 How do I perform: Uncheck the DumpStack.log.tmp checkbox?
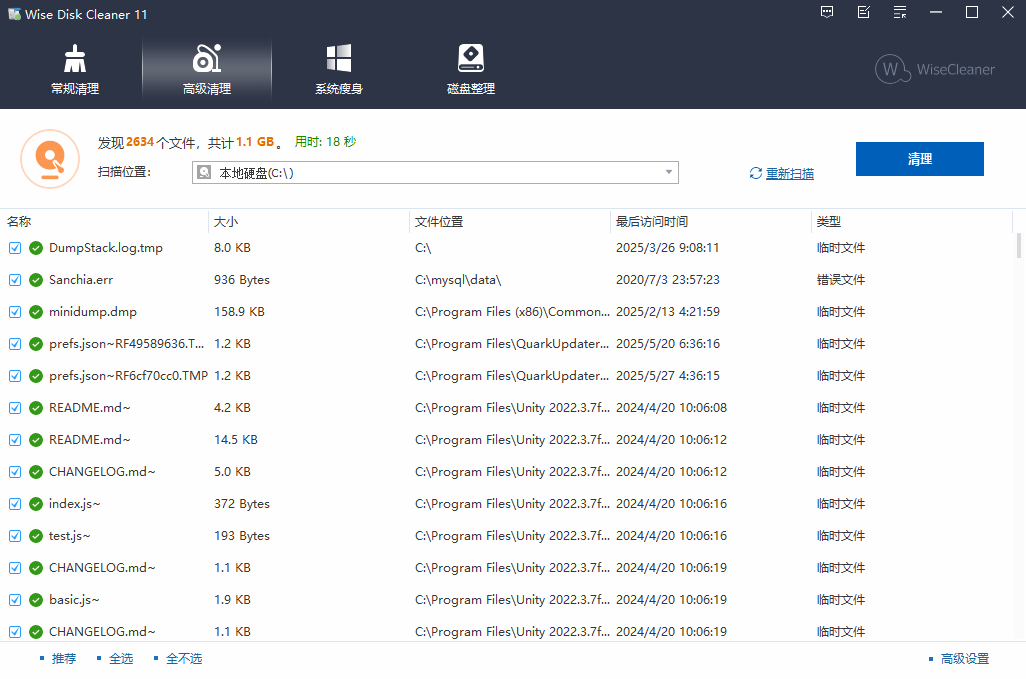point(15,248)
